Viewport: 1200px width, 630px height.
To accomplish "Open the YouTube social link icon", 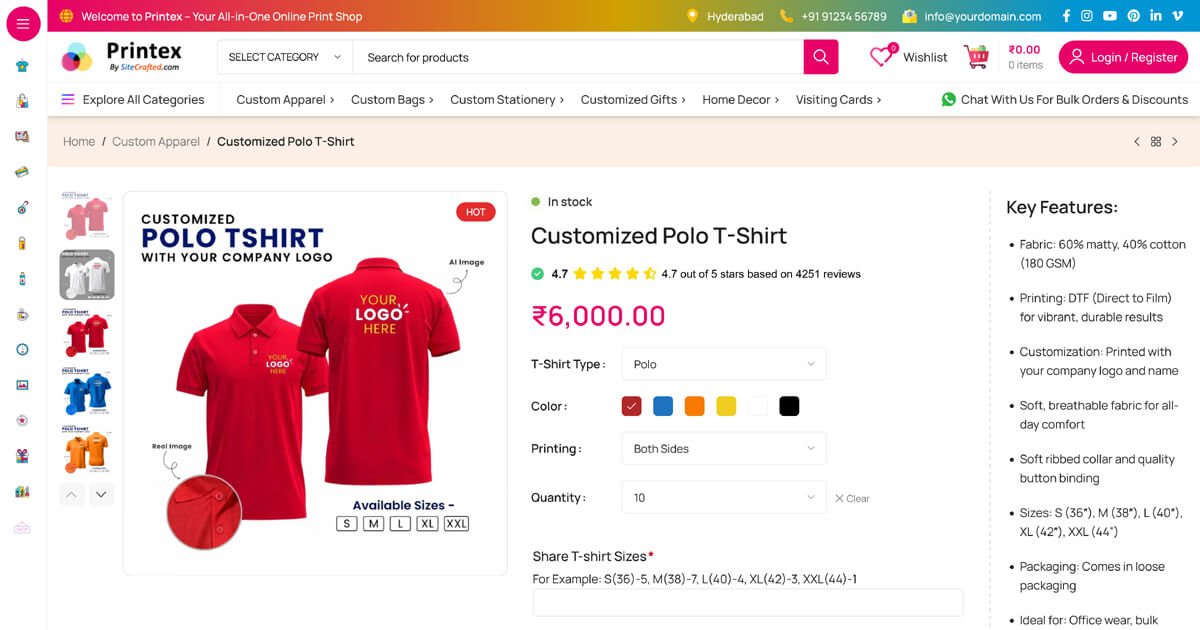I will click(1110, 16).
